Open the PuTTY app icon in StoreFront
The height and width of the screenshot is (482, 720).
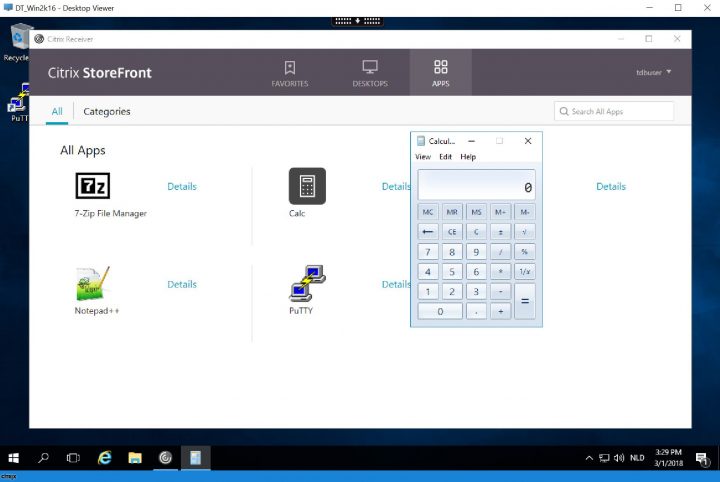click(x=307, y=284)
